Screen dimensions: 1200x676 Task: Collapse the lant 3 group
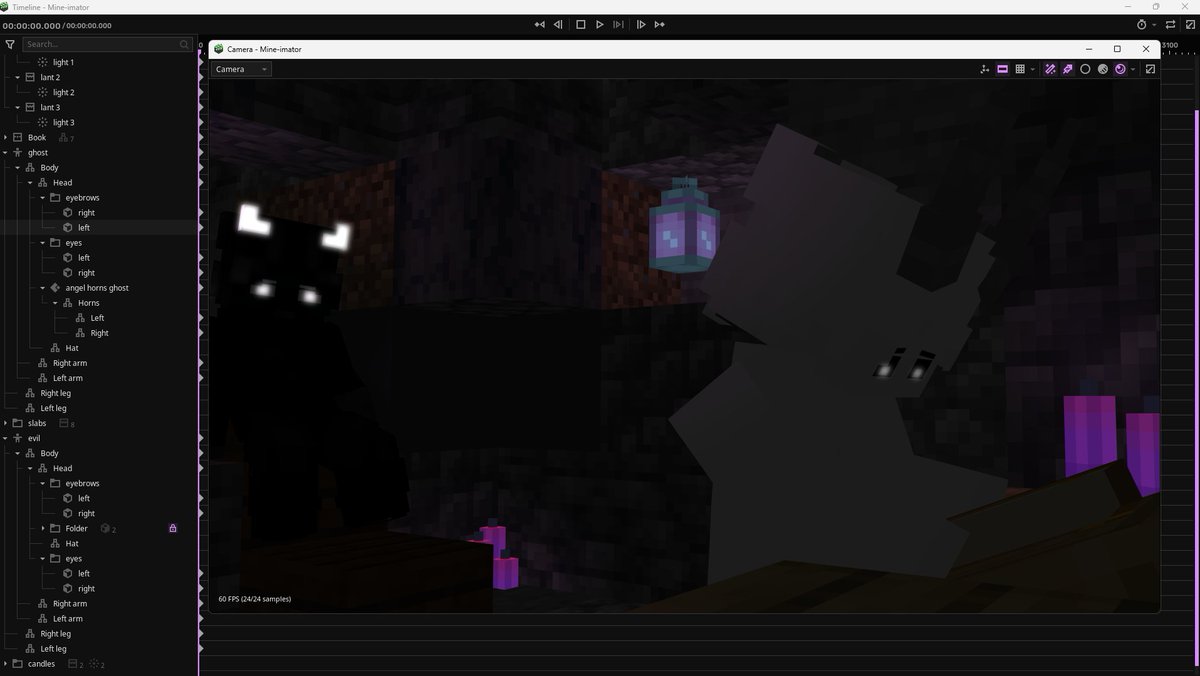click(18, 107)
